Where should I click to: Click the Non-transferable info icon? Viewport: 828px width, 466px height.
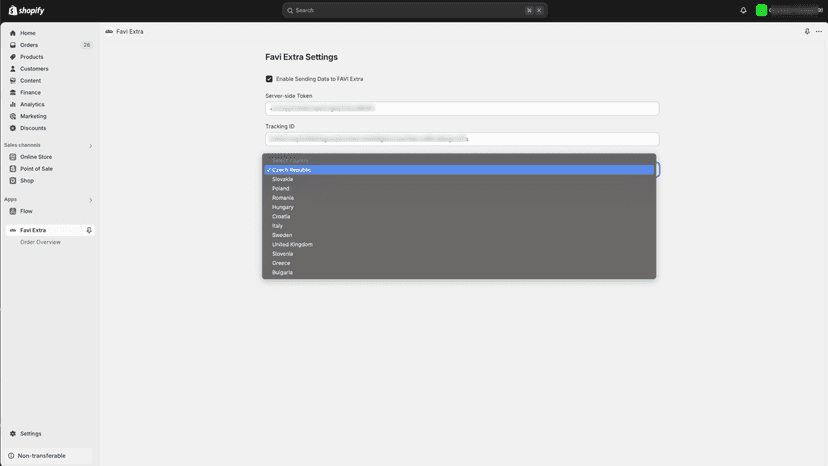11,455
